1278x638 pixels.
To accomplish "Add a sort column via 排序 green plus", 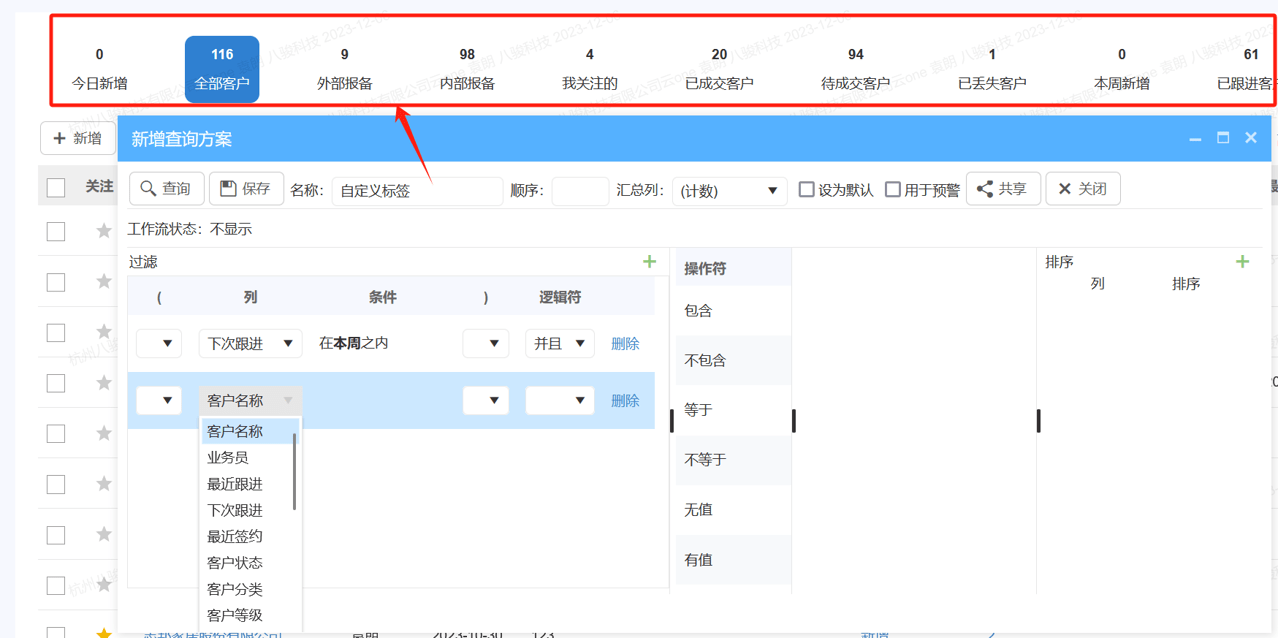I will [x=1242, y=261].
